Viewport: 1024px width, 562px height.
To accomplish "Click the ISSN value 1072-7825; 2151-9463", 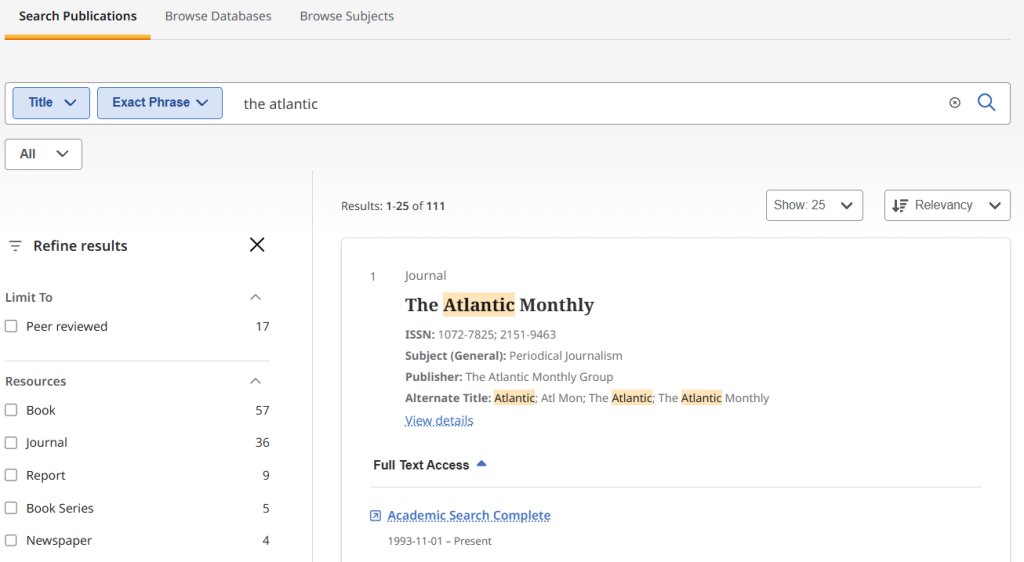I will point(497,335).
